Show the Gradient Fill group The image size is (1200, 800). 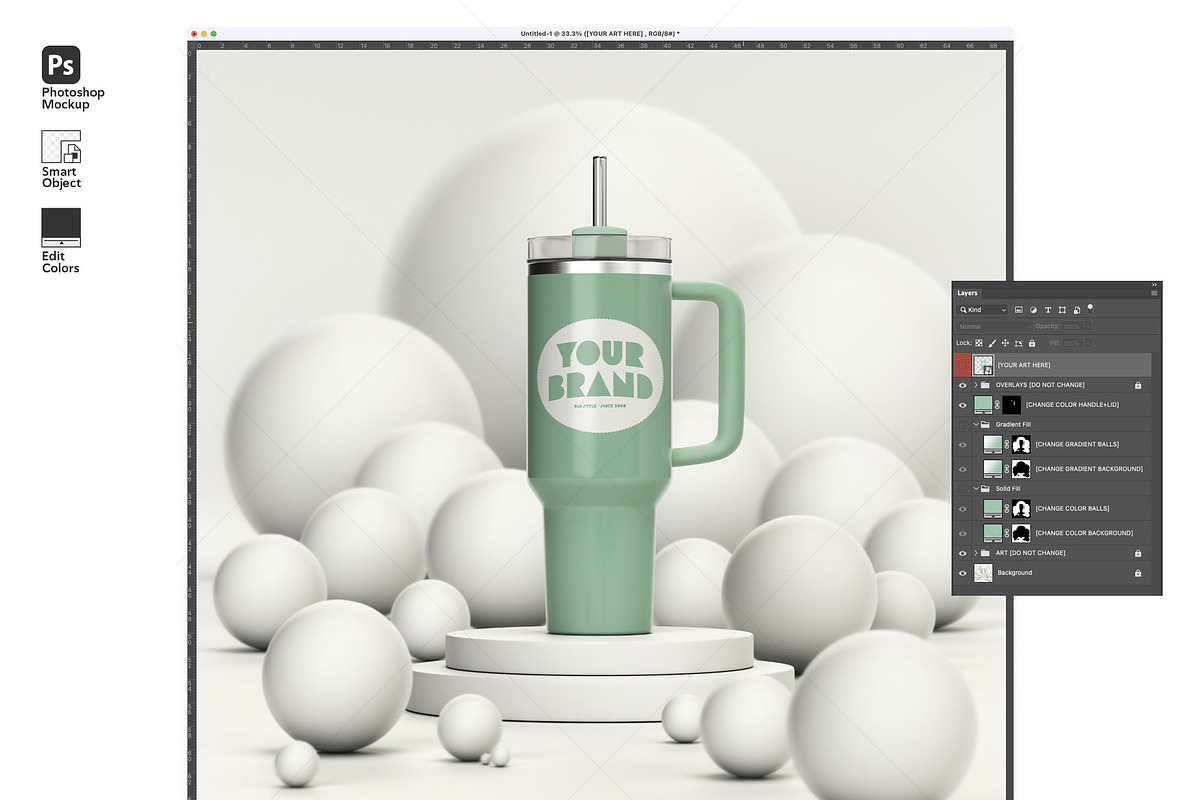pos(963,424)
